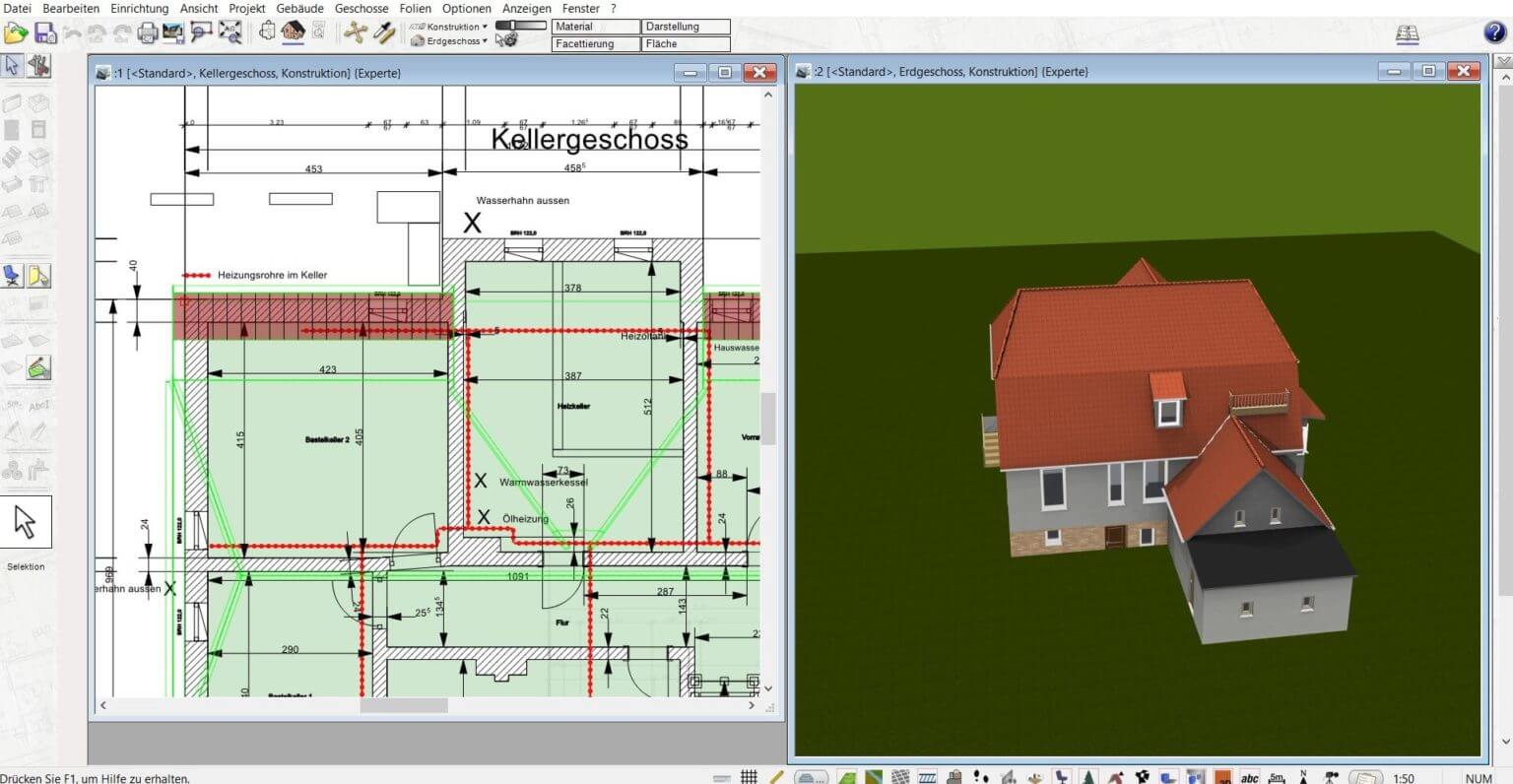Click the large Selektion arrow box
1513x784 pixels.
tap(26, 523)
